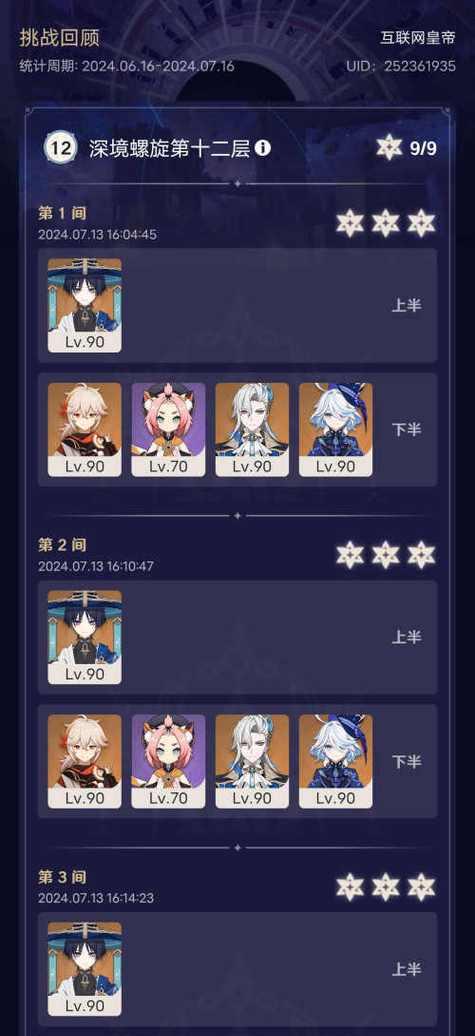Tap the UID 252361935 text

click(x=401, y=67)
